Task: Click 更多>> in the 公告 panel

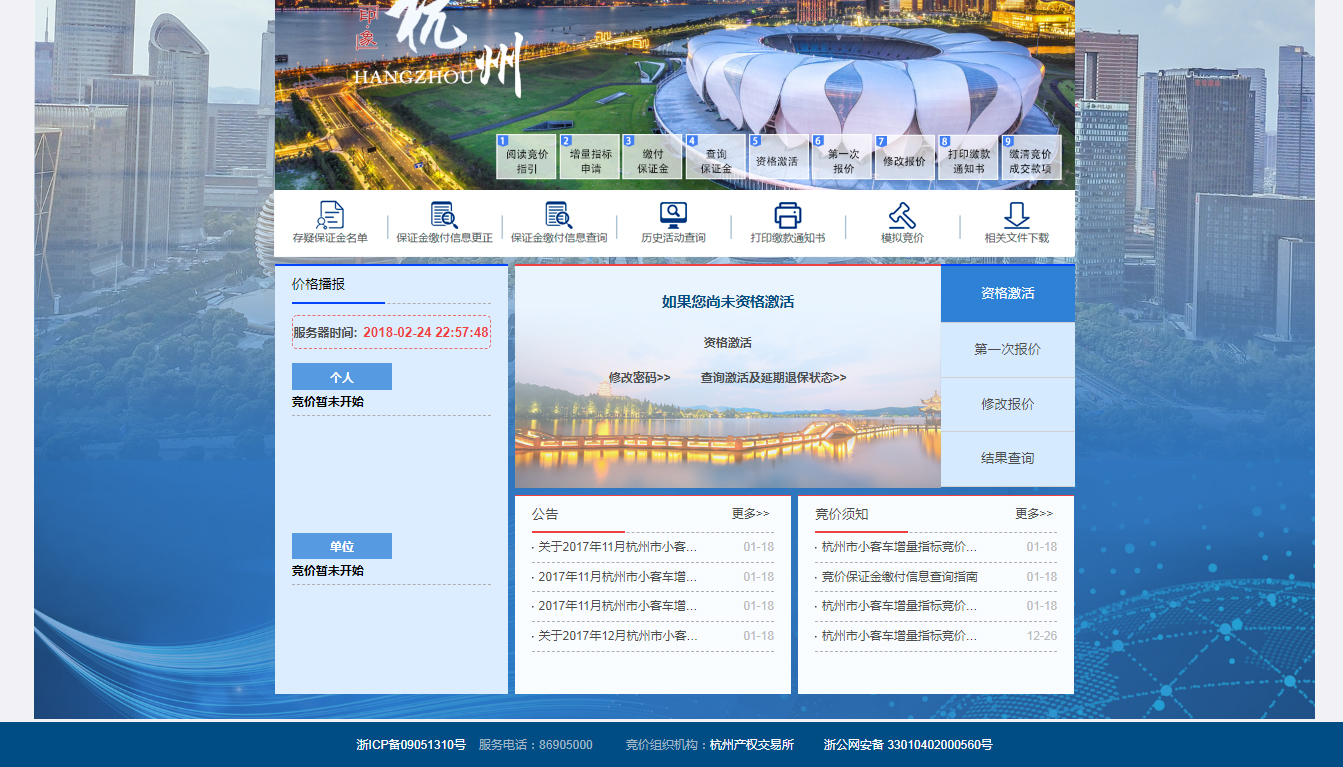Action: 750,514
